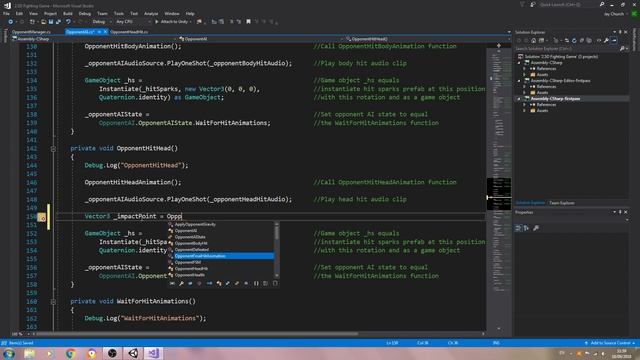Click the Navigate Backward toolbar icon
The height and width of the screenshot is (360, 640).
pyautogui.click(x=11, y=22)
